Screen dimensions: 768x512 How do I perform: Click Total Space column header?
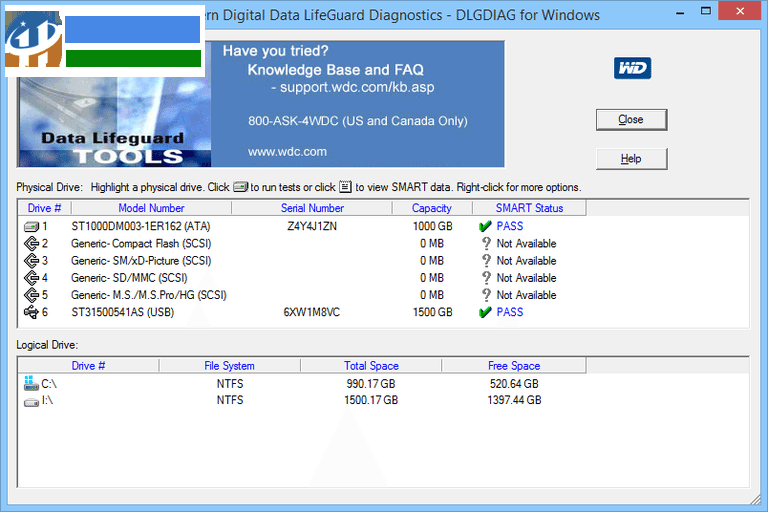tap(371, 366)
